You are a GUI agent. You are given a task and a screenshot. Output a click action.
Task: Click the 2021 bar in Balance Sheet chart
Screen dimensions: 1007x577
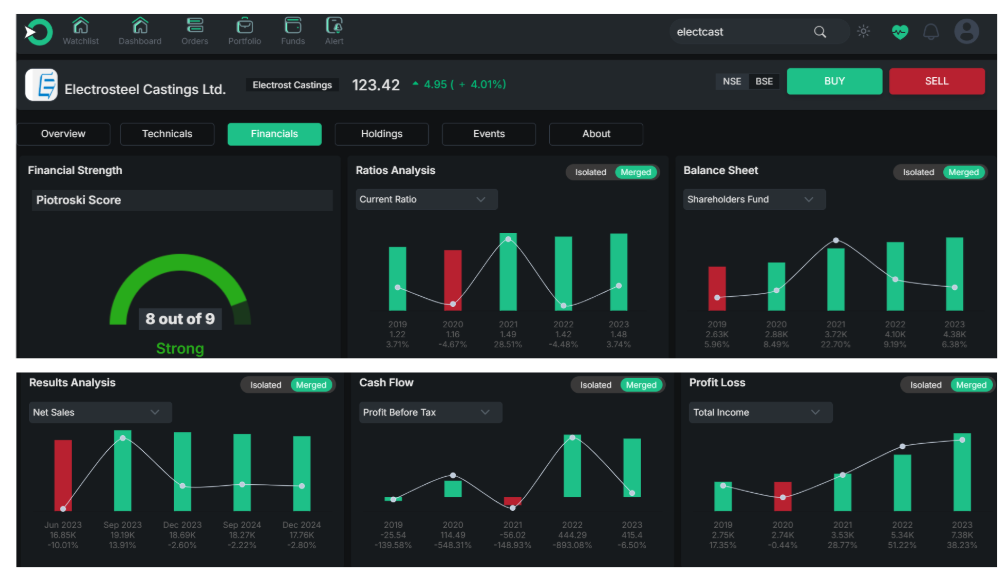pyautogui.click(x=836, y=280)
